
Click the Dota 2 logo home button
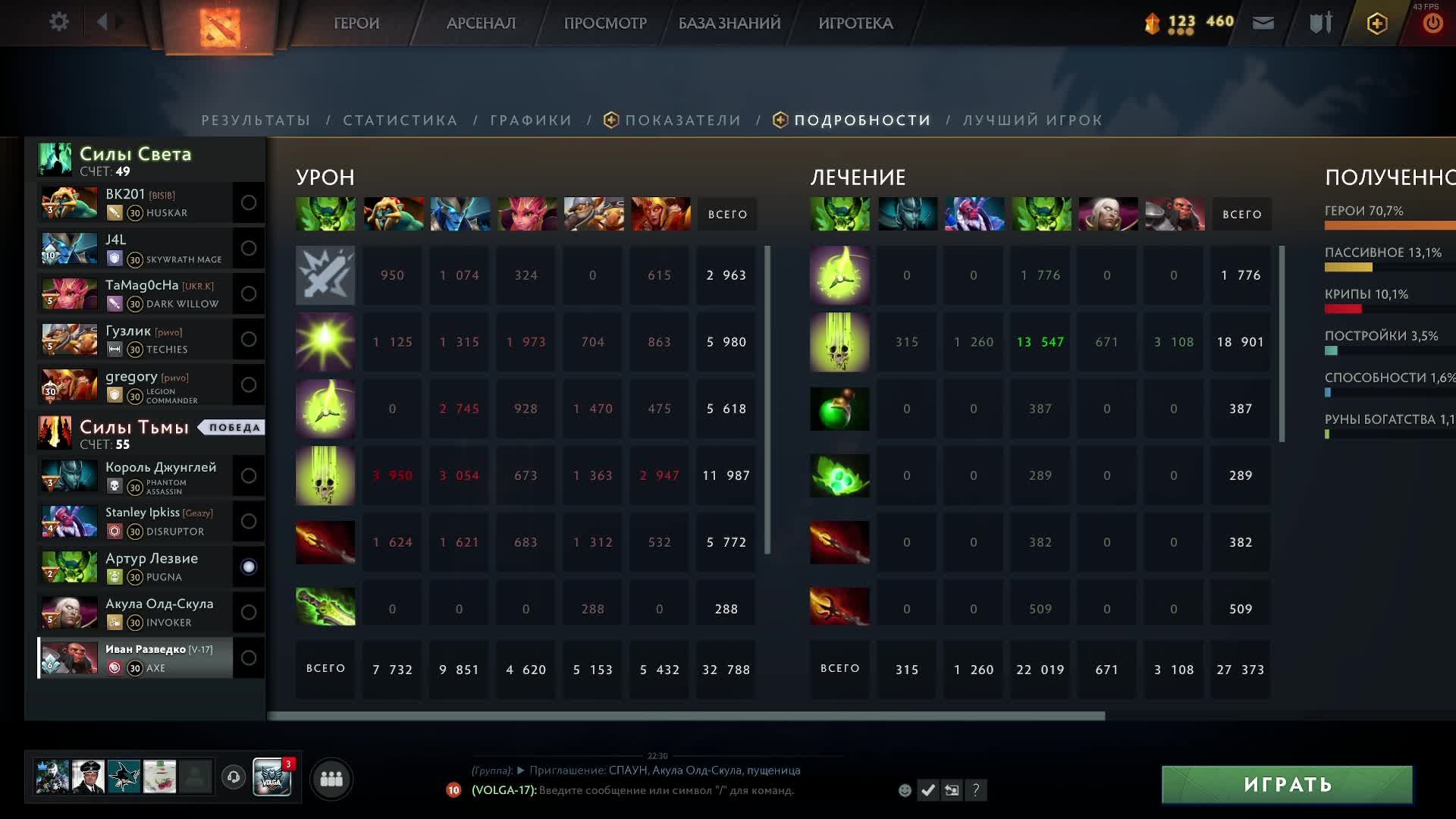[220, 27]
